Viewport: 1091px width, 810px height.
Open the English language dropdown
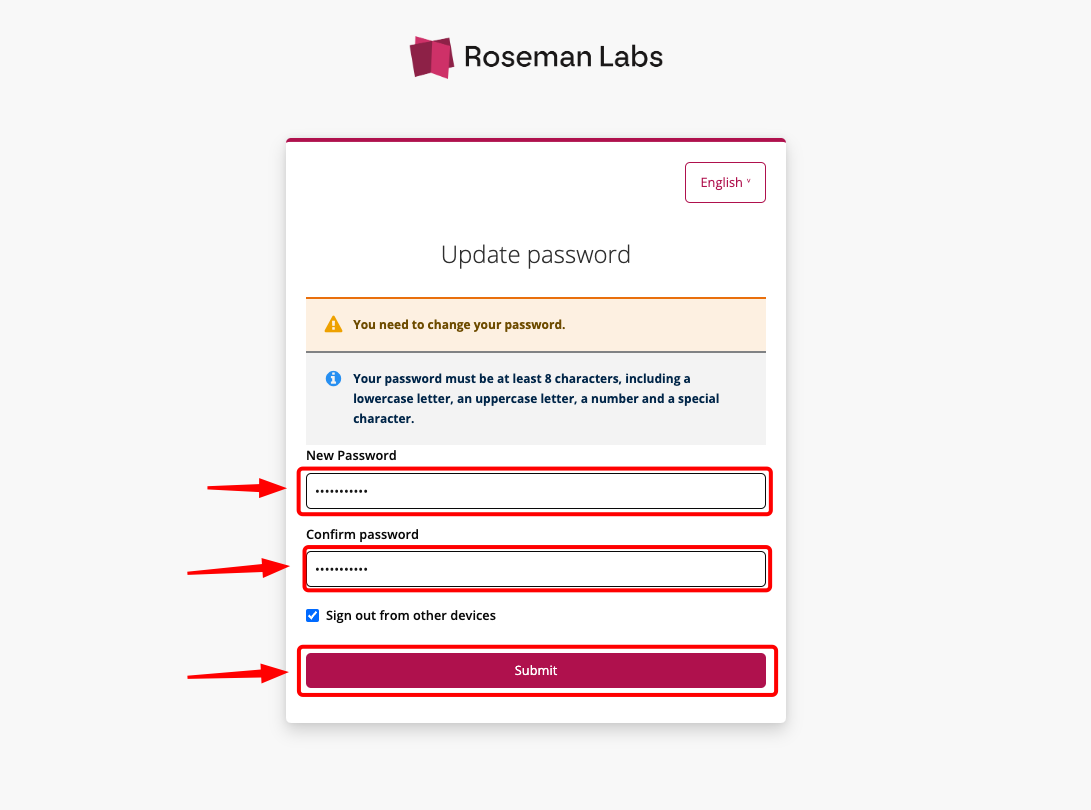tap(725, 182)
